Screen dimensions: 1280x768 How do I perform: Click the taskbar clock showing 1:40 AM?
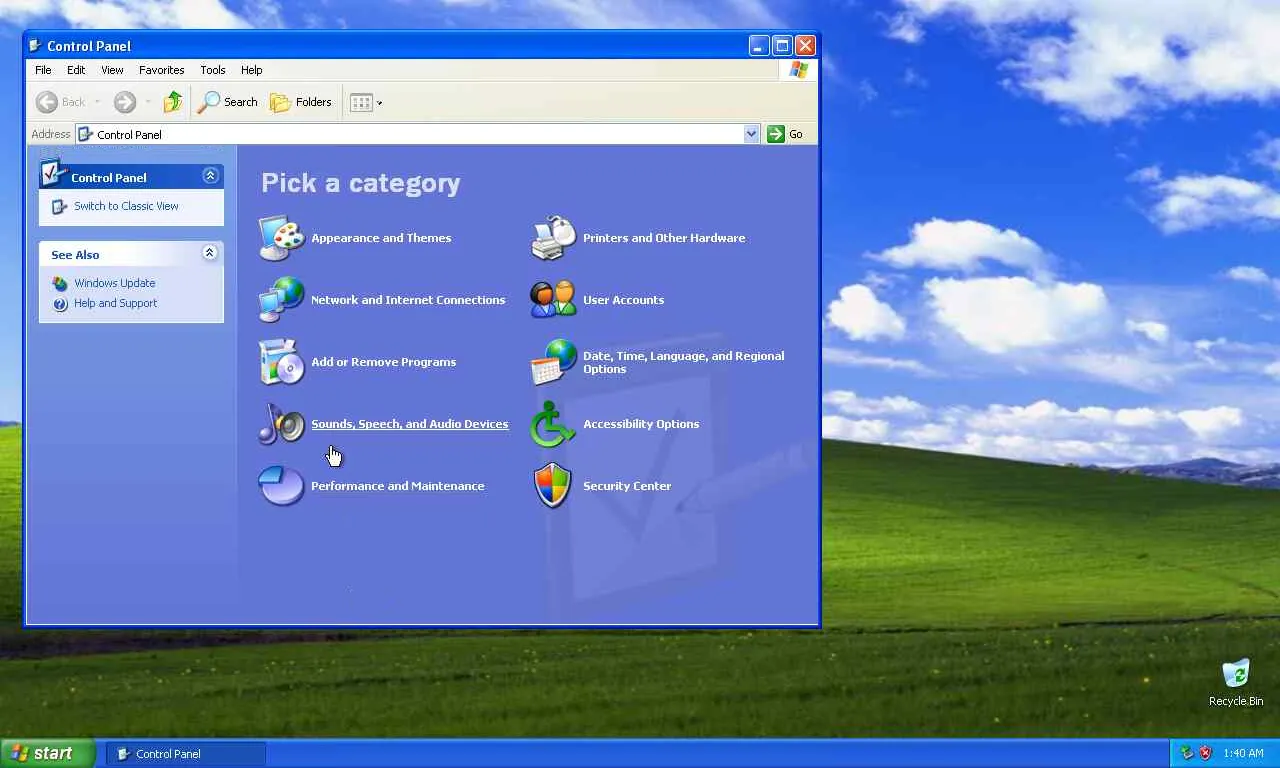point(1243,753)
